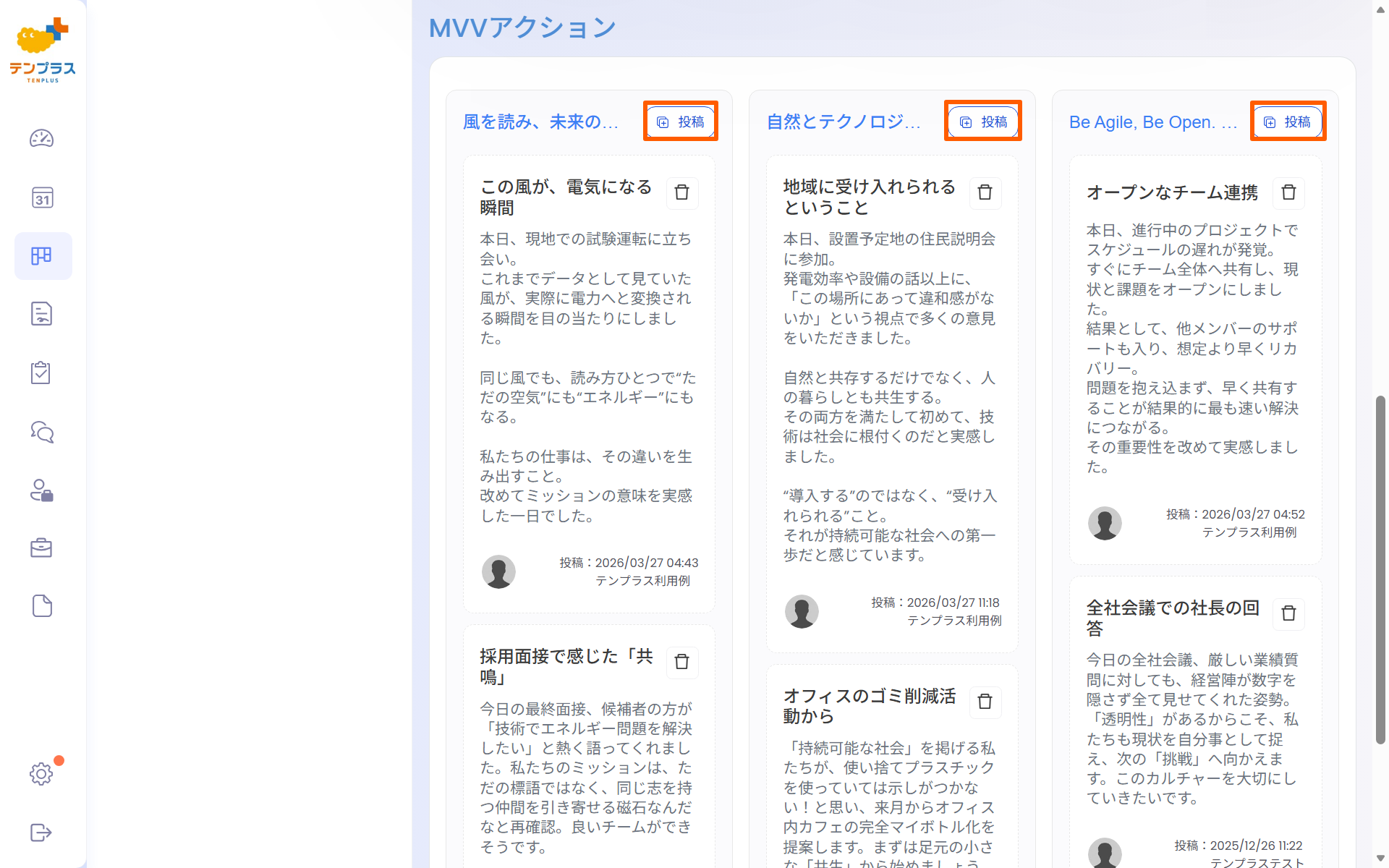This screenshot has width=1389, height=868.
Task: Delete the 'オープンなチーム連携' post
Action: pos(1288,192)
